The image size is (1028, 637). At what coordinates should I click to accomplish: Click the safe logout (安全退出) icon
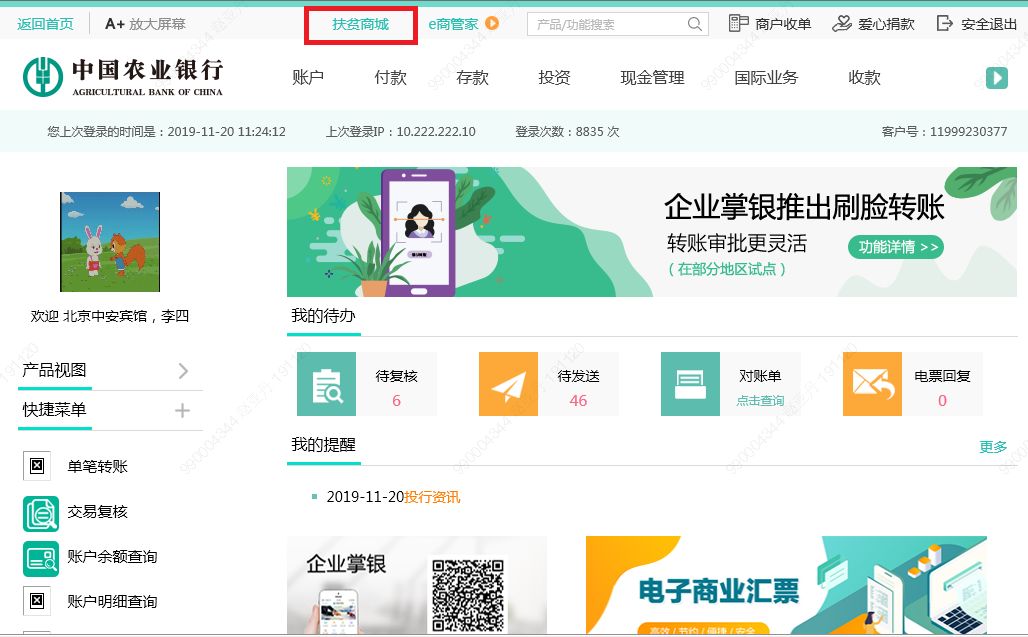pos(944,24)
